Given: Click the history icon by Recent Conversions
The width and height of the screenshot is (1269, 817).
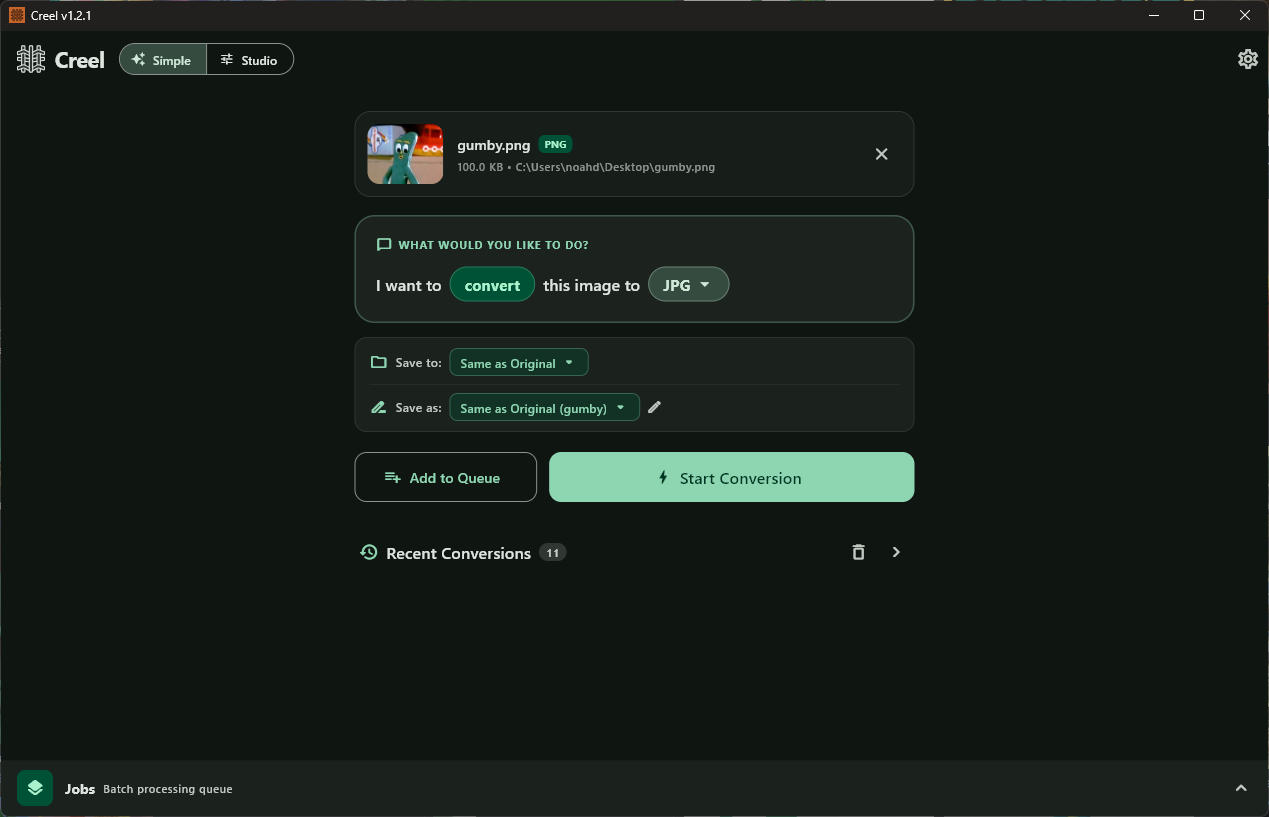Looking at the screenshot, I should [369, 552].
